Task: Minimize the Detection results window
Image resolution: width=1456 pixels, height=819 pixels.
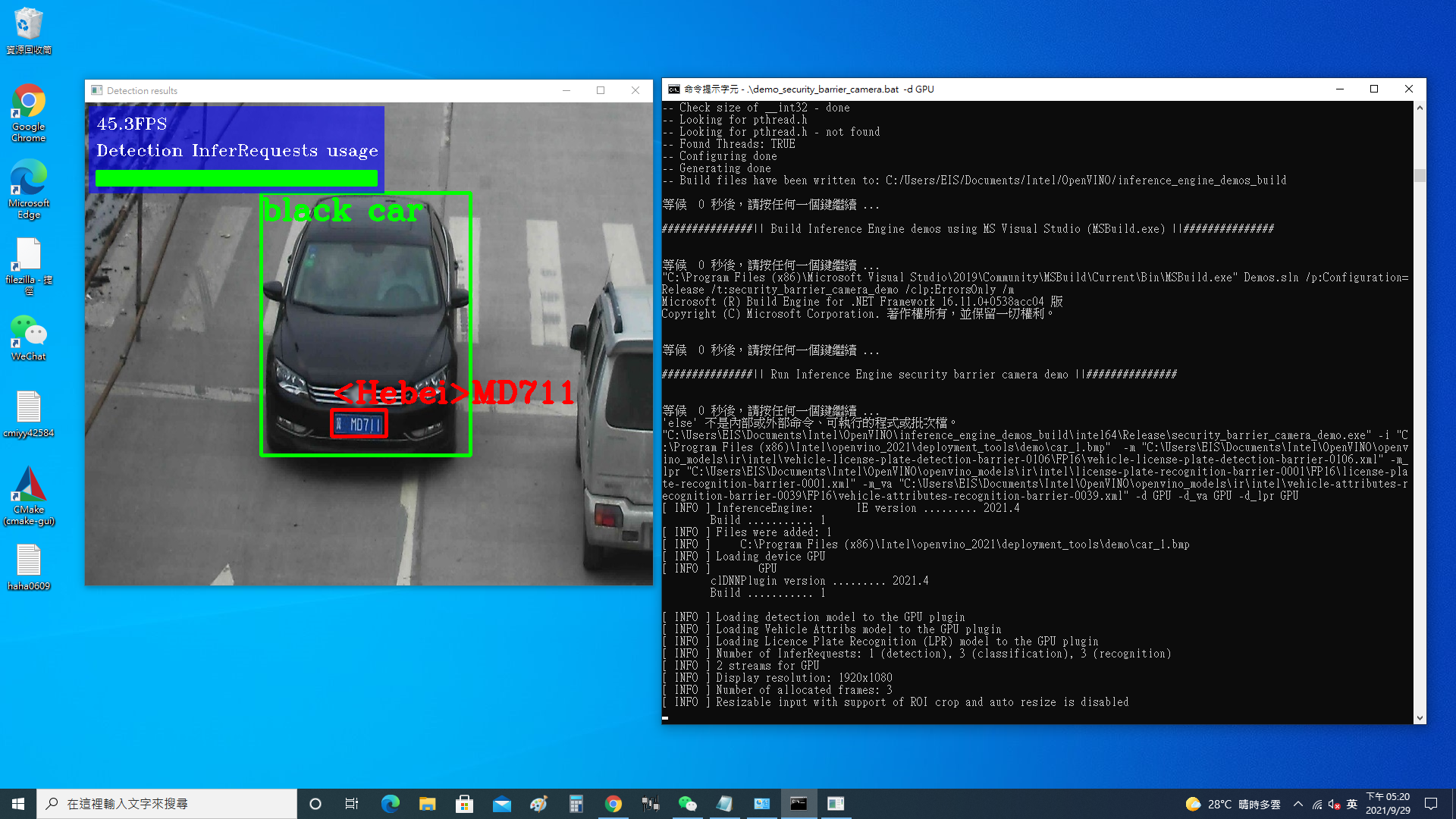Action: (x=566, y=90)
